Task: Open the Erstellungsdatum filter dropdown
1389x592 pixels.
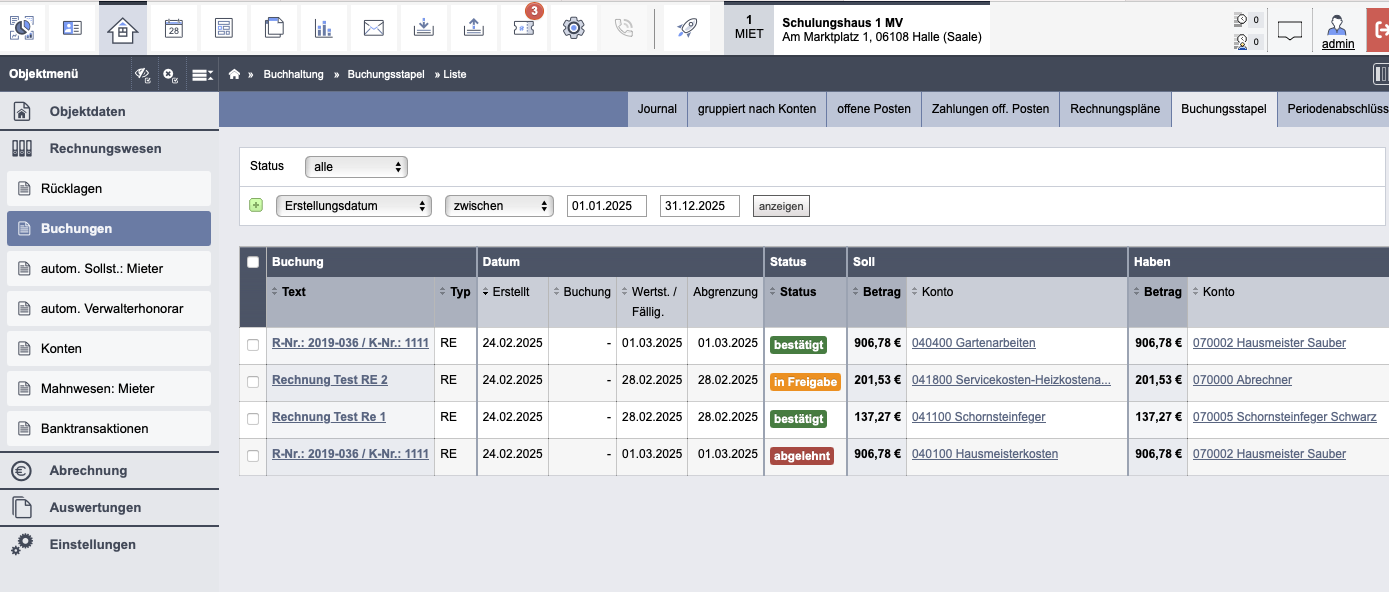Action: [353, 206]
